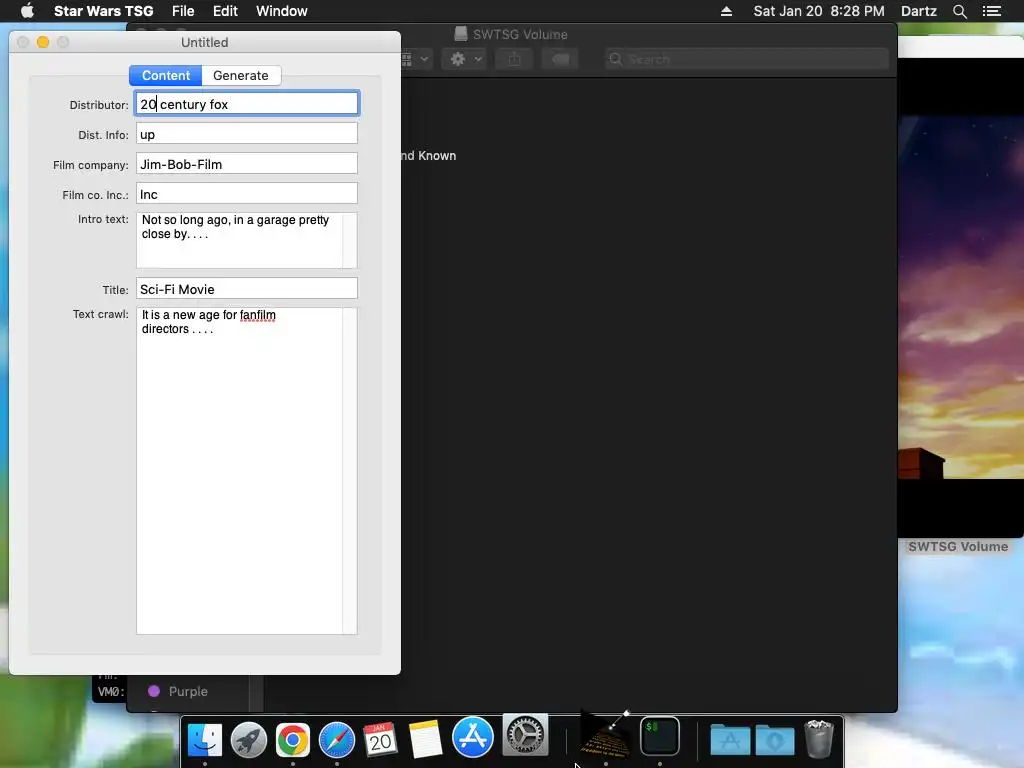Switch to the Generate tab
The width and height of the screenshot is (1024, 768).
pos(240,75)
